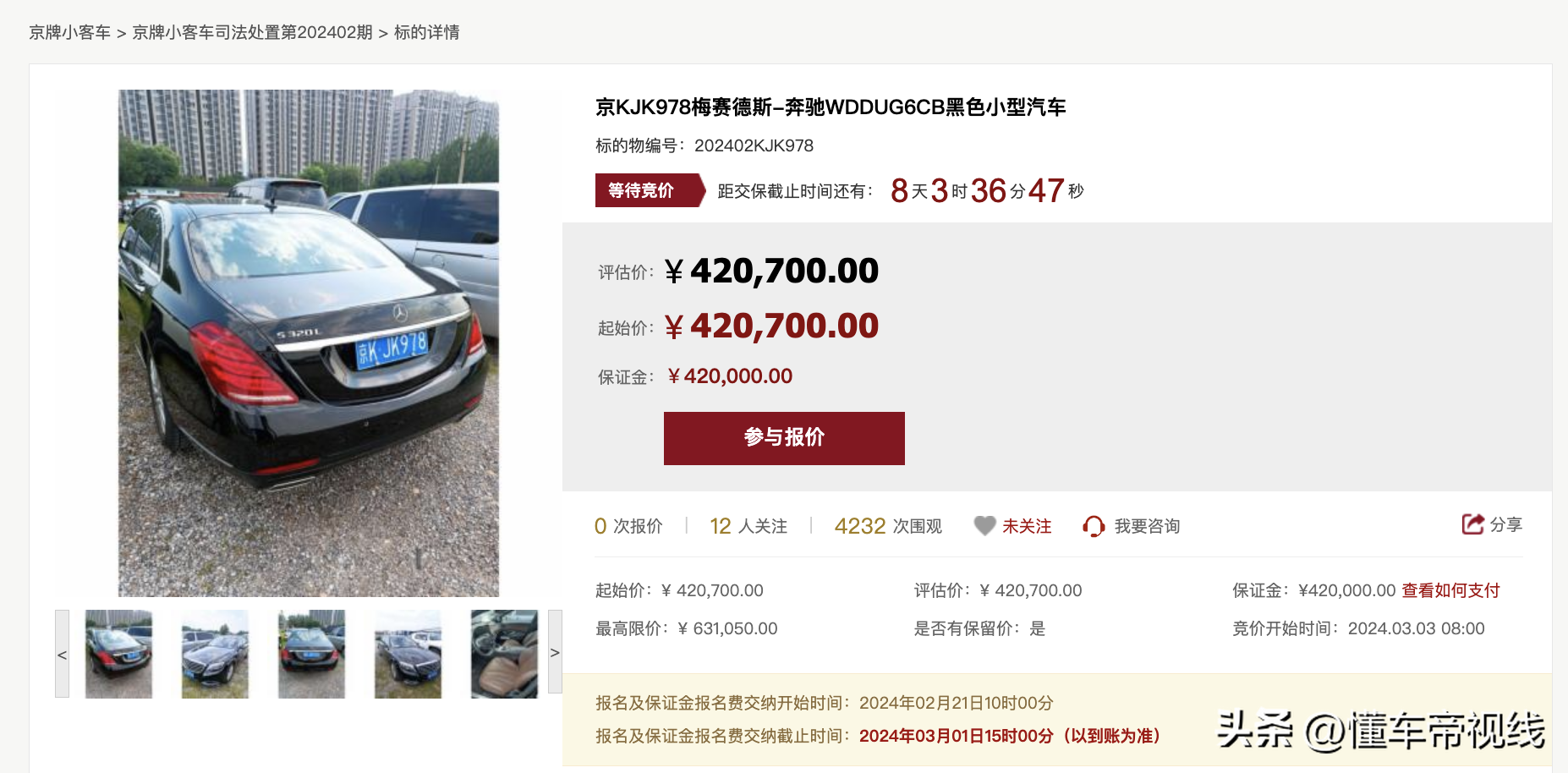Click 我要咨询 text

[1147, 526]
